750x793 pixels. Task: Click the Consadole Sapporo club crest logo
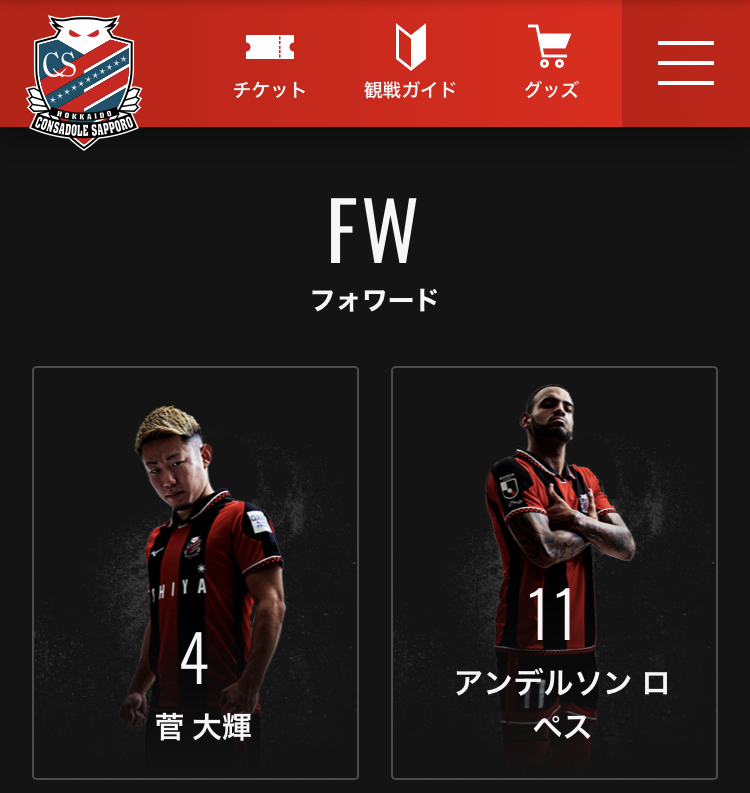coord(84,82)
